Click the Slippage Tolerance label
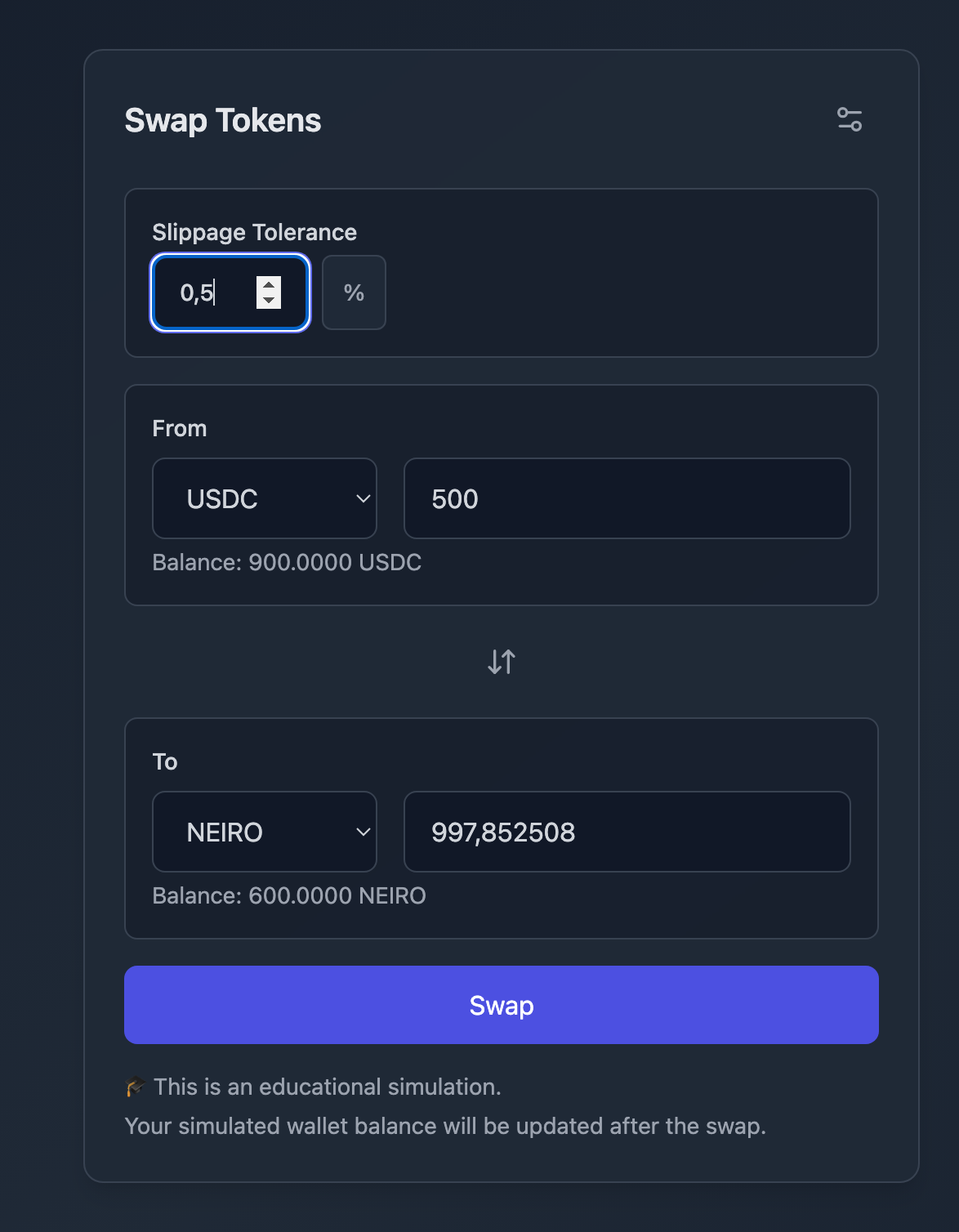This screenshot has height=1232, width=959. 254,233
